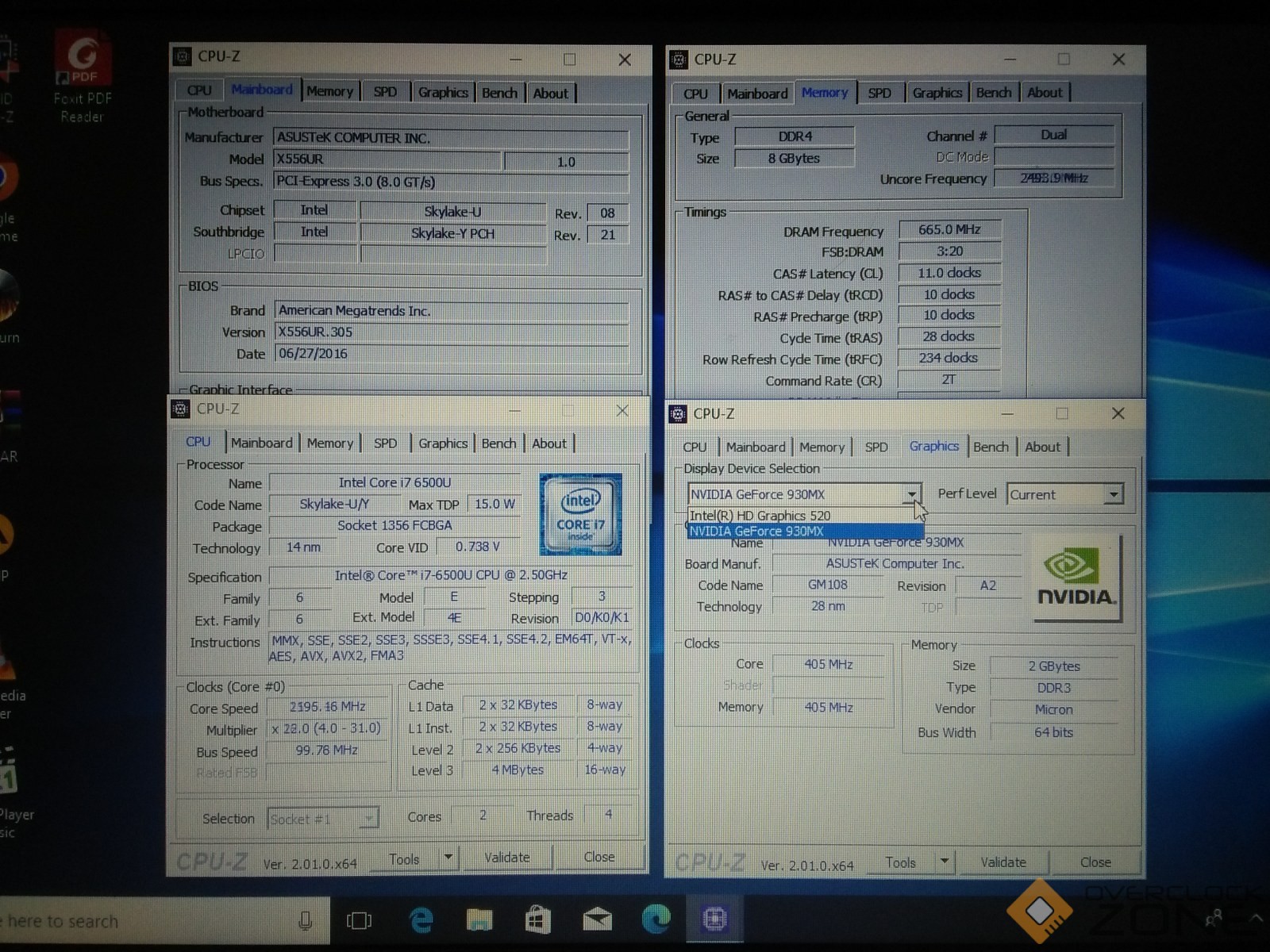Open SPD tab in Graphics window
Screen dimensions: 1270x952
coord(876,447)
